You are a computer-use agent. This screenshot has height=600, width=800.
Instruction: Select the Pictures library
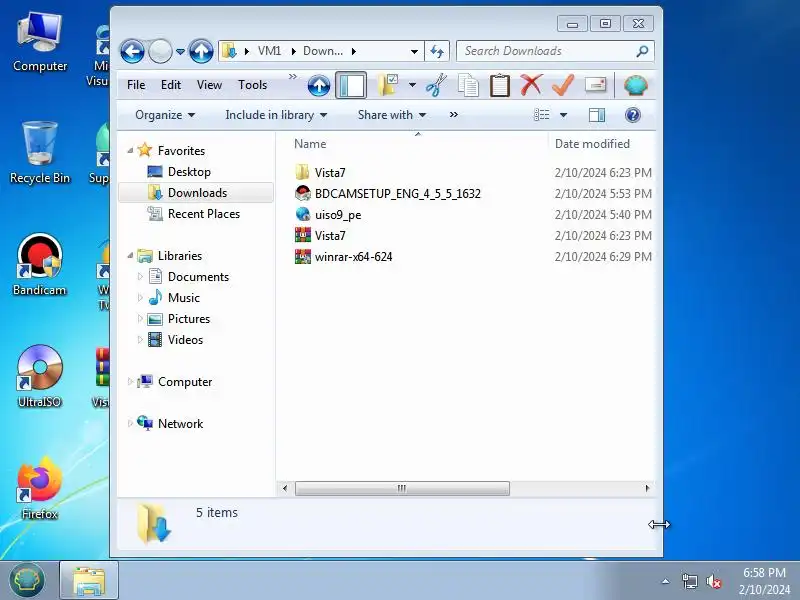(189, 319)
